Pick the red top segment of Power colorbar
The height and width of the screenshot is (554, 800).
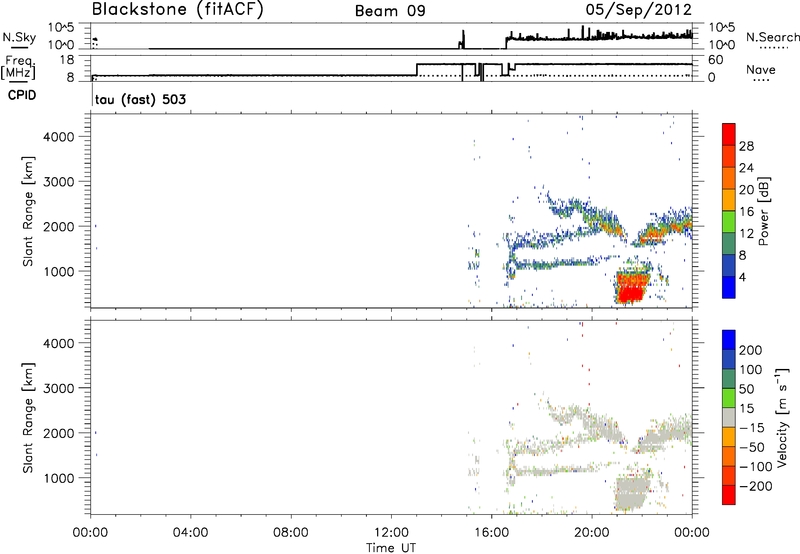(729, 134)
